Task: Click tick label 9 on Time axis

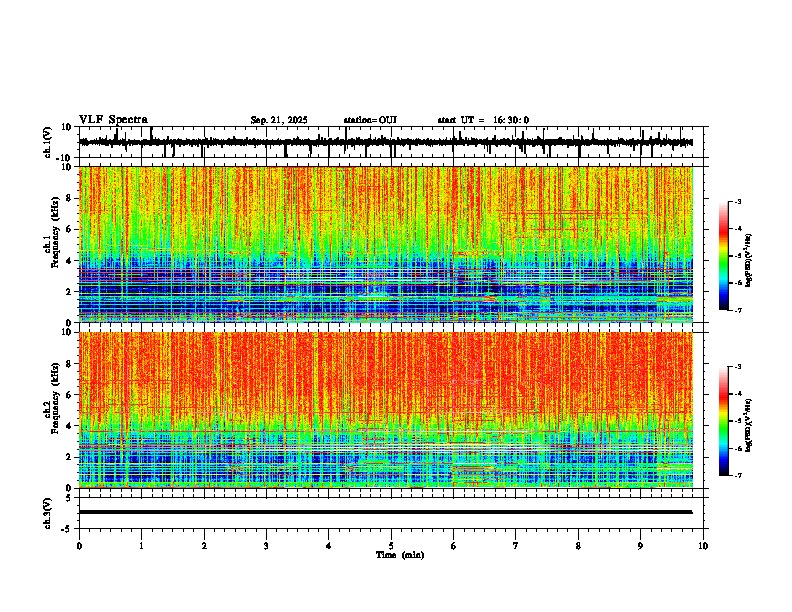Action: pyautogui.click(x=640, y=546)
